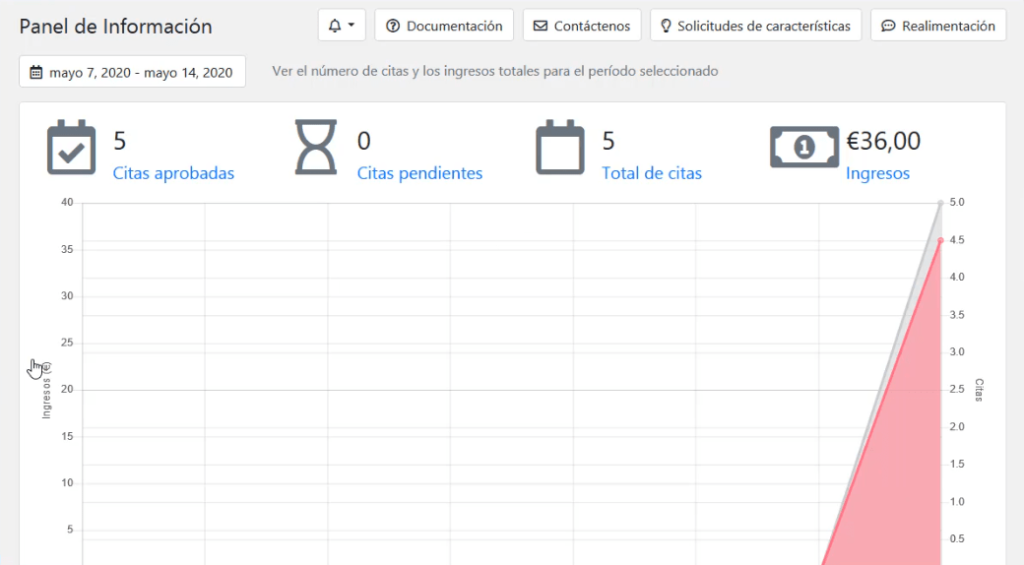1024x565 pixels.
Task: Click the Ingresos (€) axis label
Action: tap(46, 390)
